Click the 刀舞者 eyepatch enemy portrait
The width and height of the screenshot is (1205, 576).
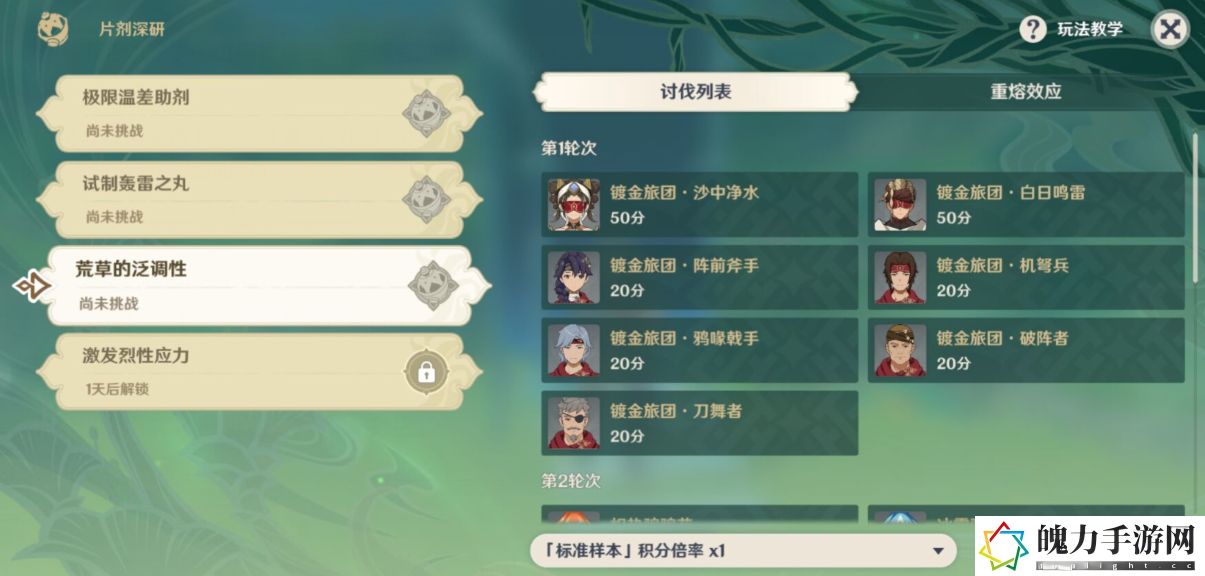click(x=574, y=423)
